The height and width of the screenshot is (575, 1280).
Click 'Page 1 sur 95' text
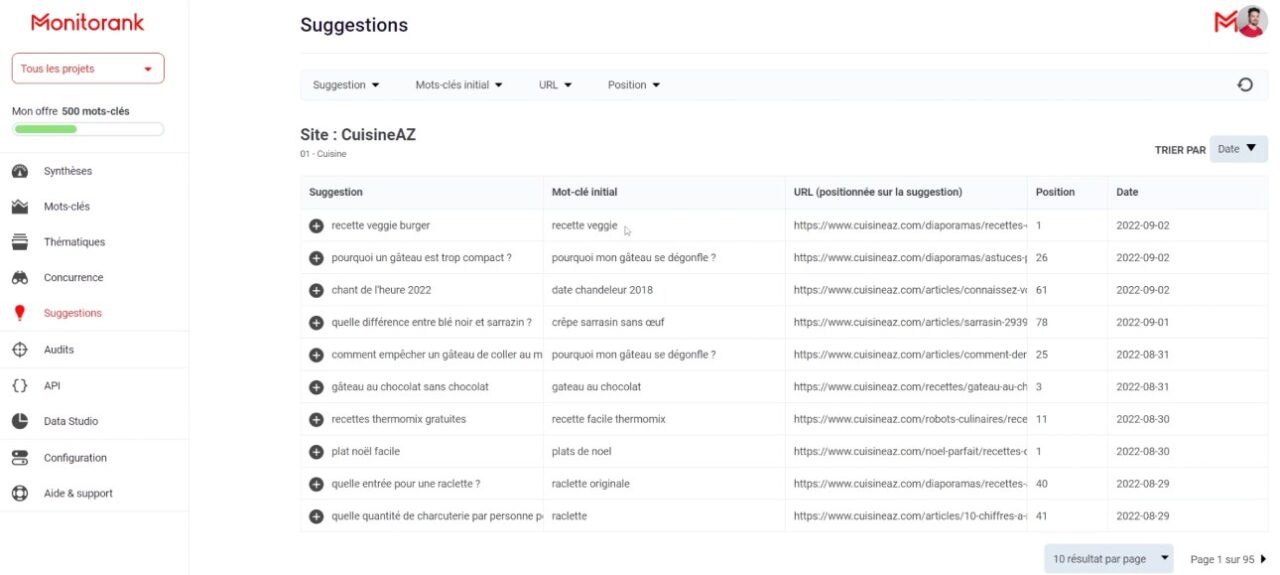(1222, 559)
